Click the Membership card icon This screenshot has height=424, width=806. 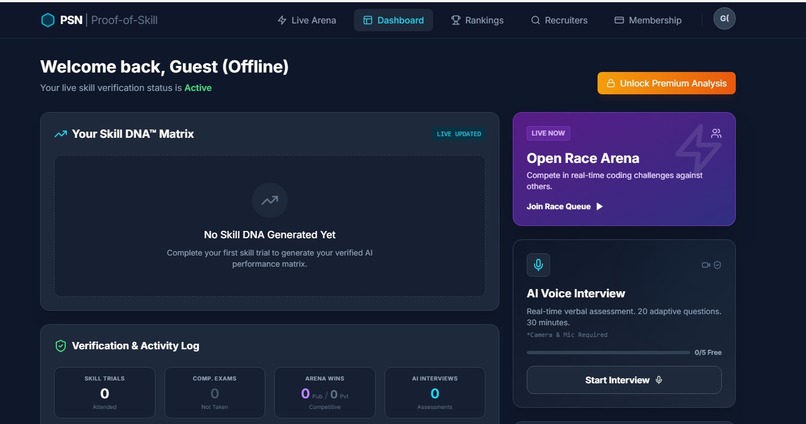point(619,20)
